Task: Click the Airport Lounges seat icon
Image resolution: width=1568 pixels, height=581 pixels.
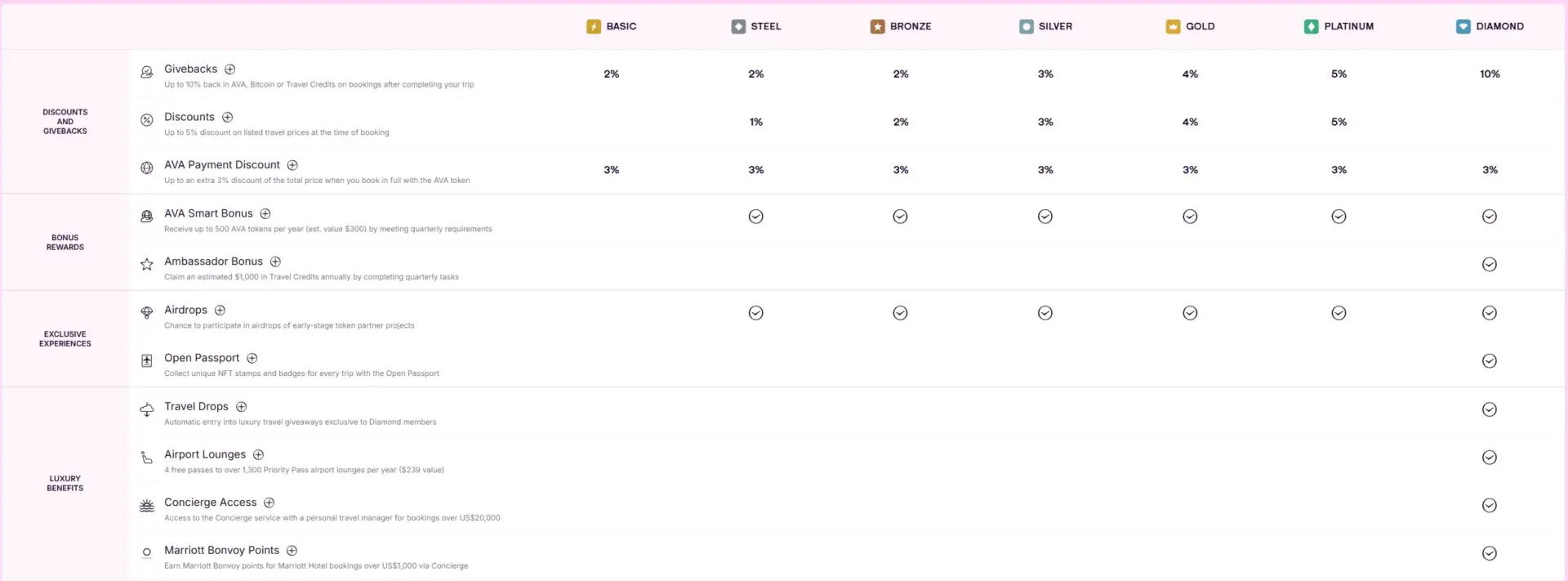Action: coord(147,458)
